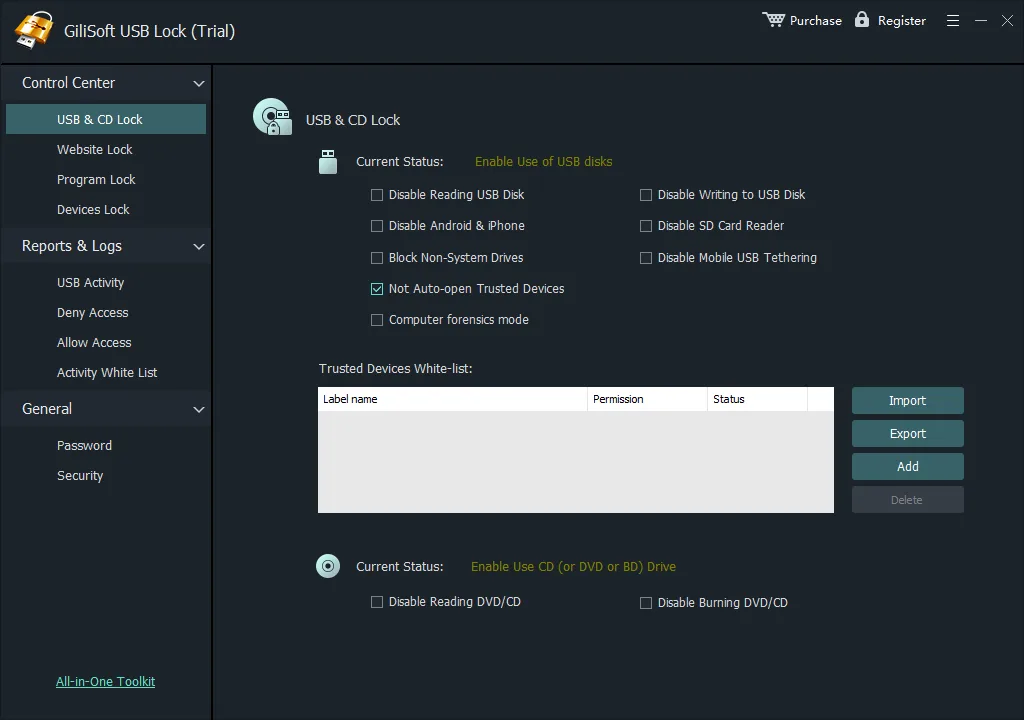Click the padlock Register icon
The image size is (1024, 720).
[862, 19]
